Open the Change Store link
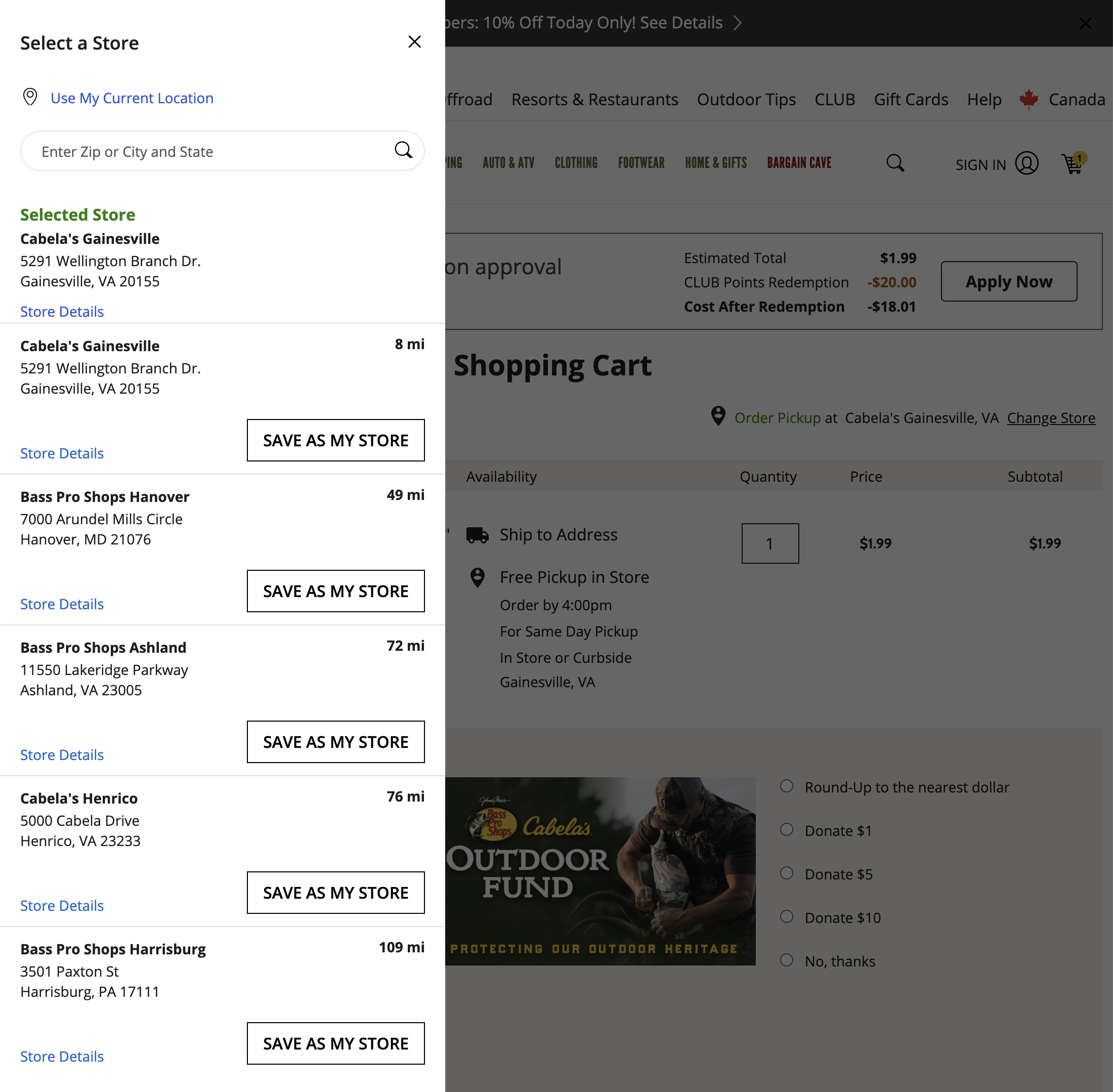Image resolution: width=1113 pixels, height=1092 pixels. click(1051, 417)
